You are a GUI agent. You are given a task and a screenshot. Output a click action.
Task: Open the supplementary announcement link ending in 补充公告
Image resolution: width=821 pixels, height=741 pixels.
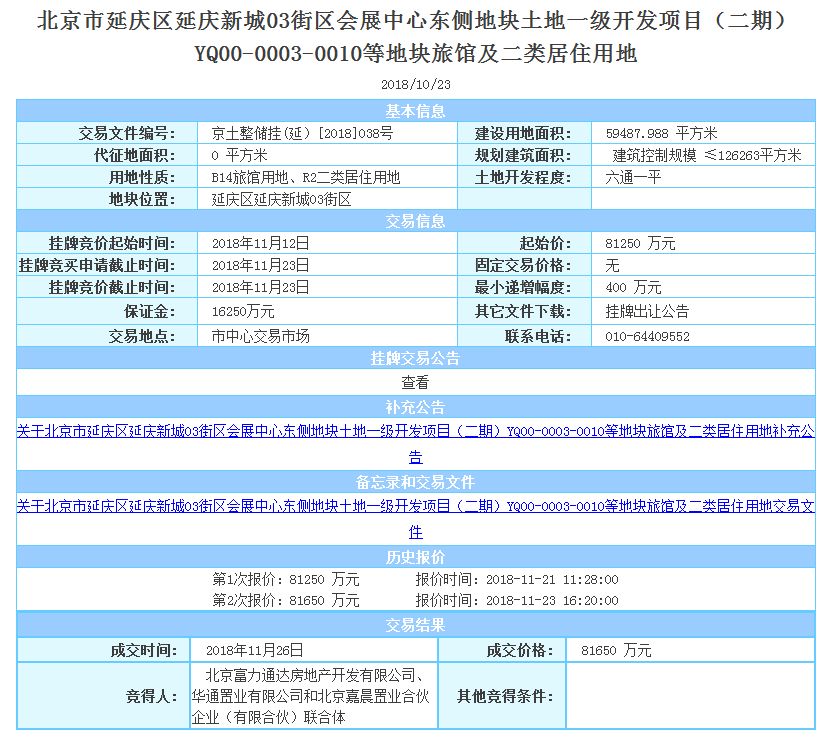point(415,432)
